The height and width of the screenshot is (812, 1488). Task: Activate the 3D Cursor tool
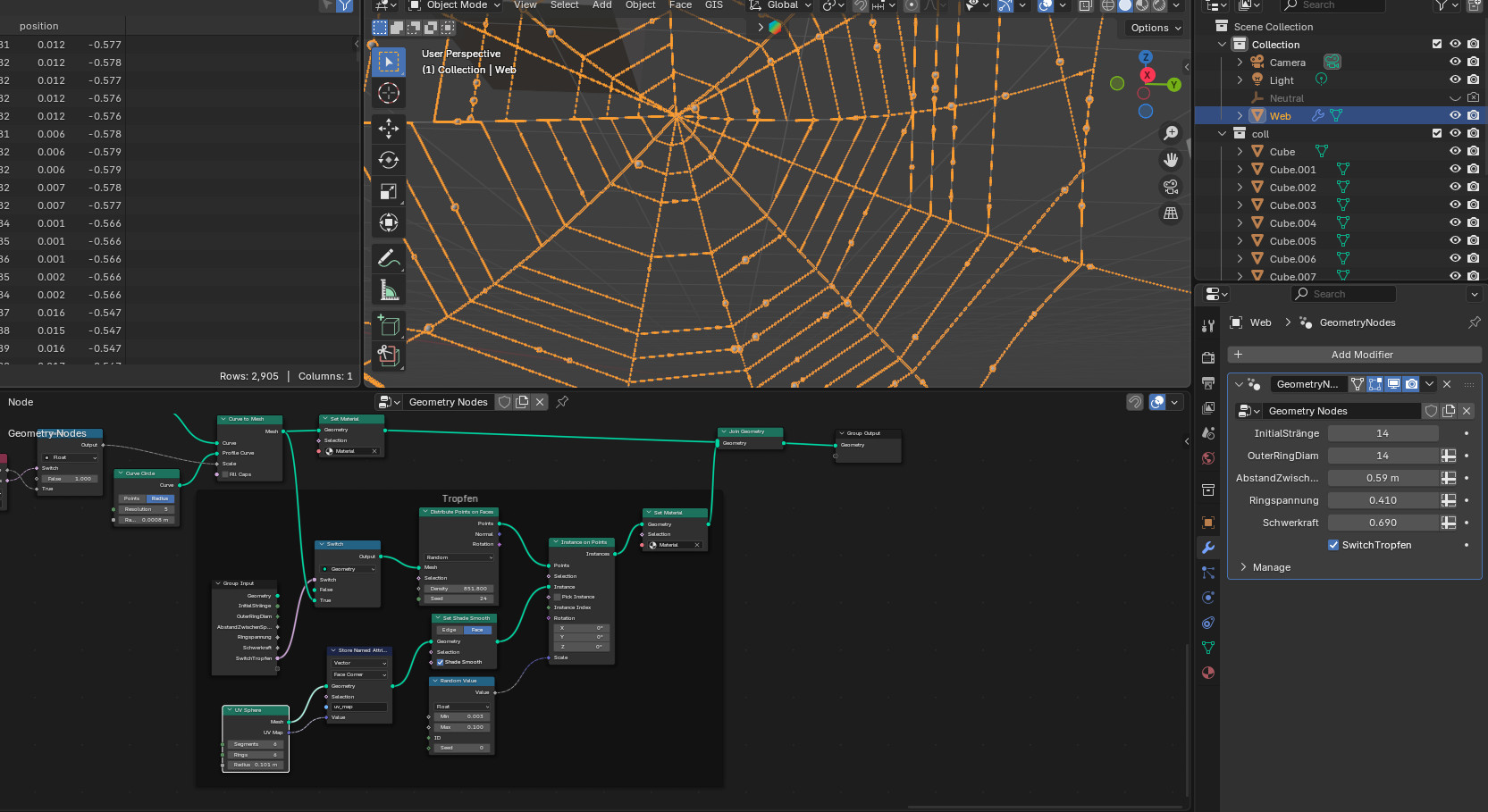tap(388, 93)
